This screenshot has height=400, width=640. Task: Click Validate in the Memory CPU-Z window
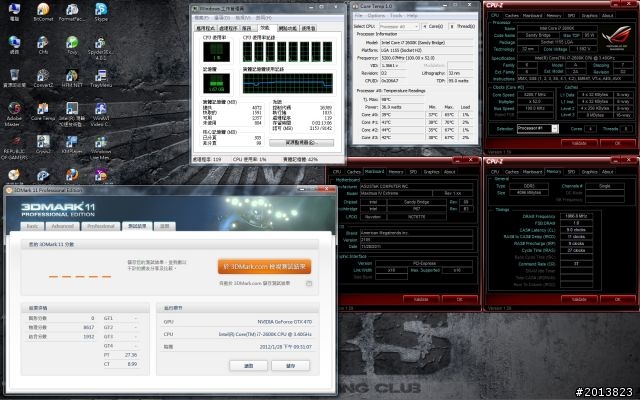pos(579,299)
